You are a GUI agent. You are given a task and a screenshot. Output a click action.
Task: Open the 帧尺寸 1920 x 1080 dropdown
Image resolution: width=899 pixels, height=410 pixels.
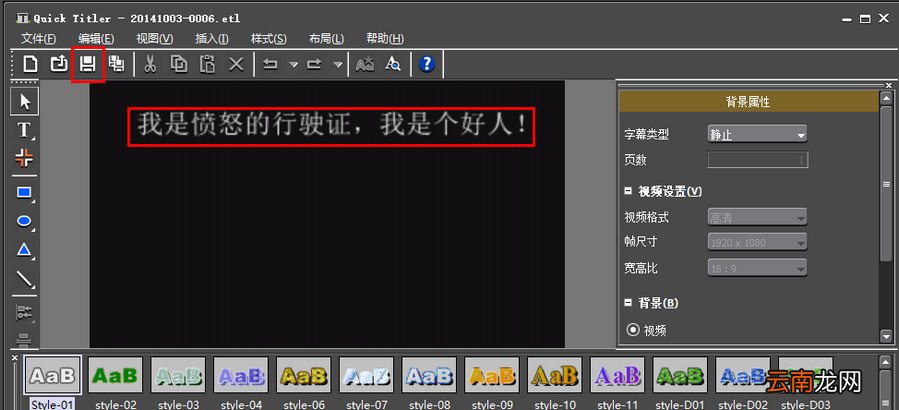(x=757, y=243)
